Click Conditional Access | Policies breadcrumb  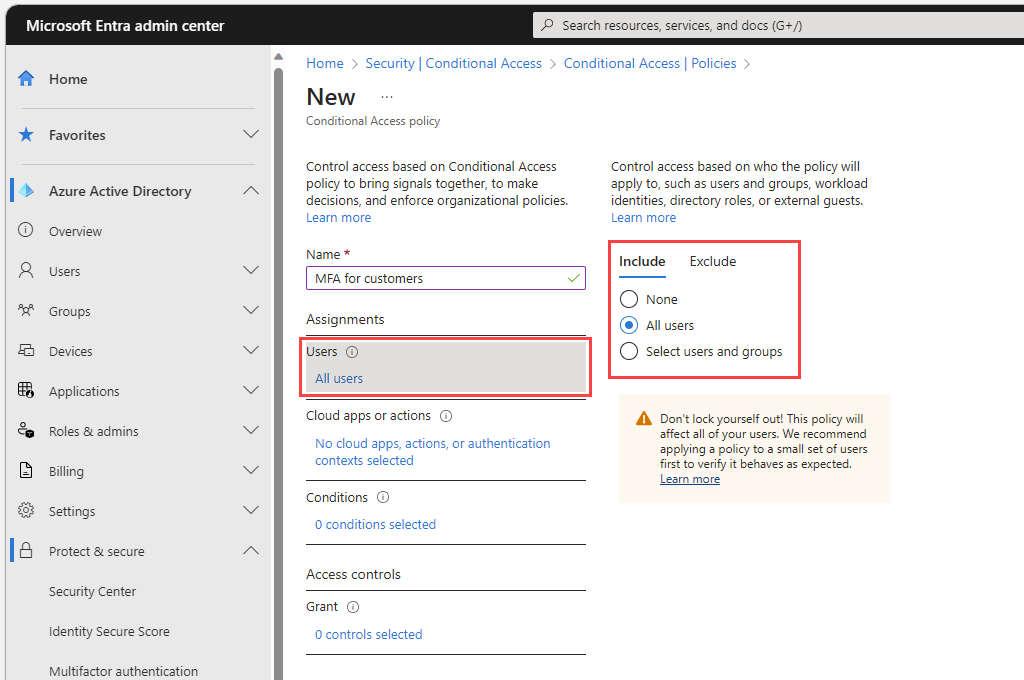tap(650, 63)
